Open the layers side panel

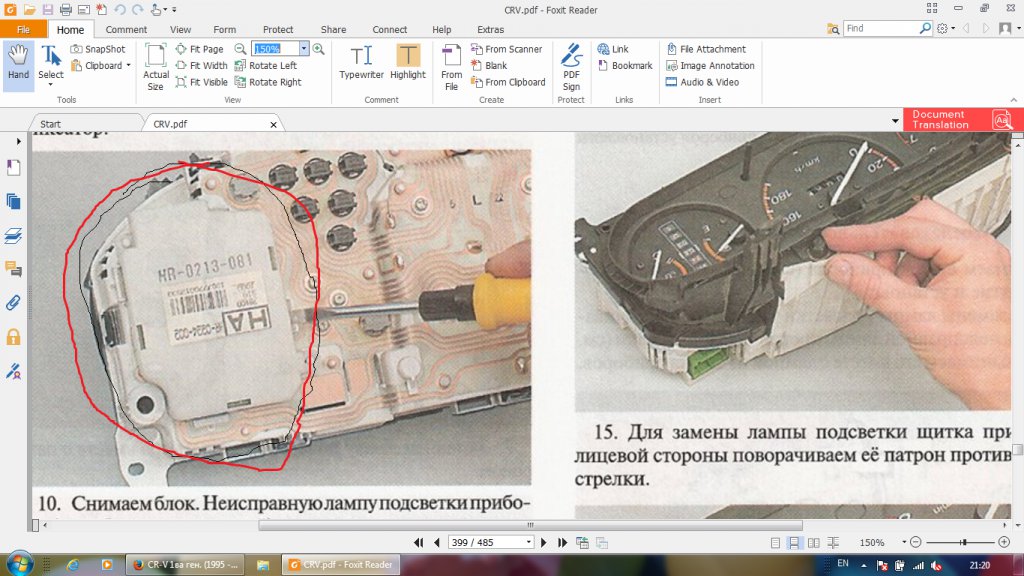tap(13, 235)
